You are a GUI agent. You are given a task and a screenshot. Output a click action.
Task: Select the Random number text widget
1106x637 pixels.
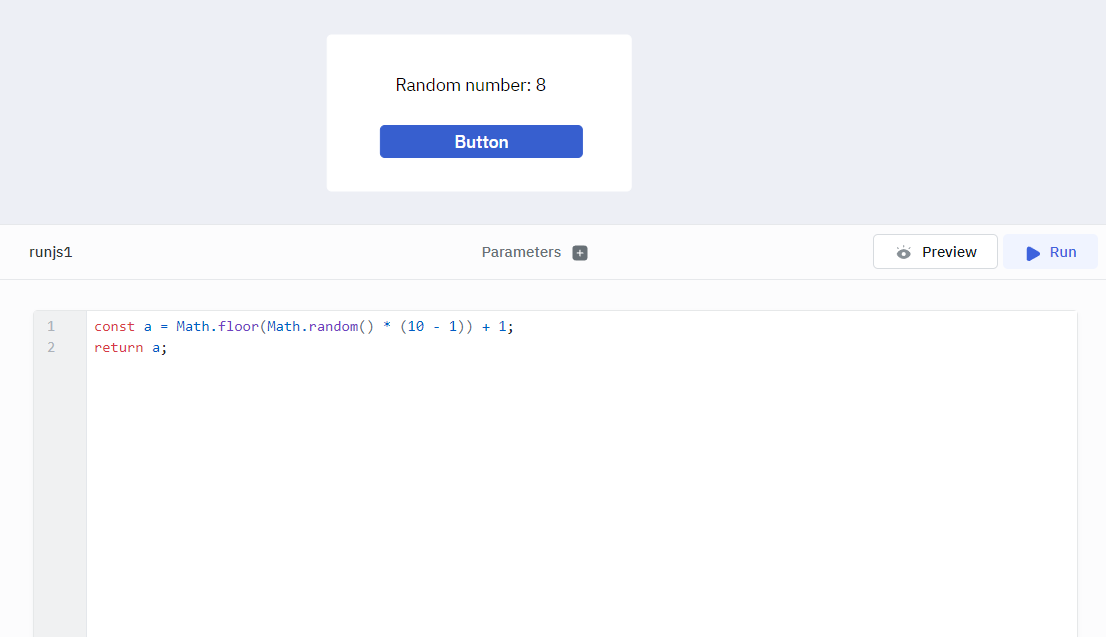pyautogui.click(x=470, y=85)
